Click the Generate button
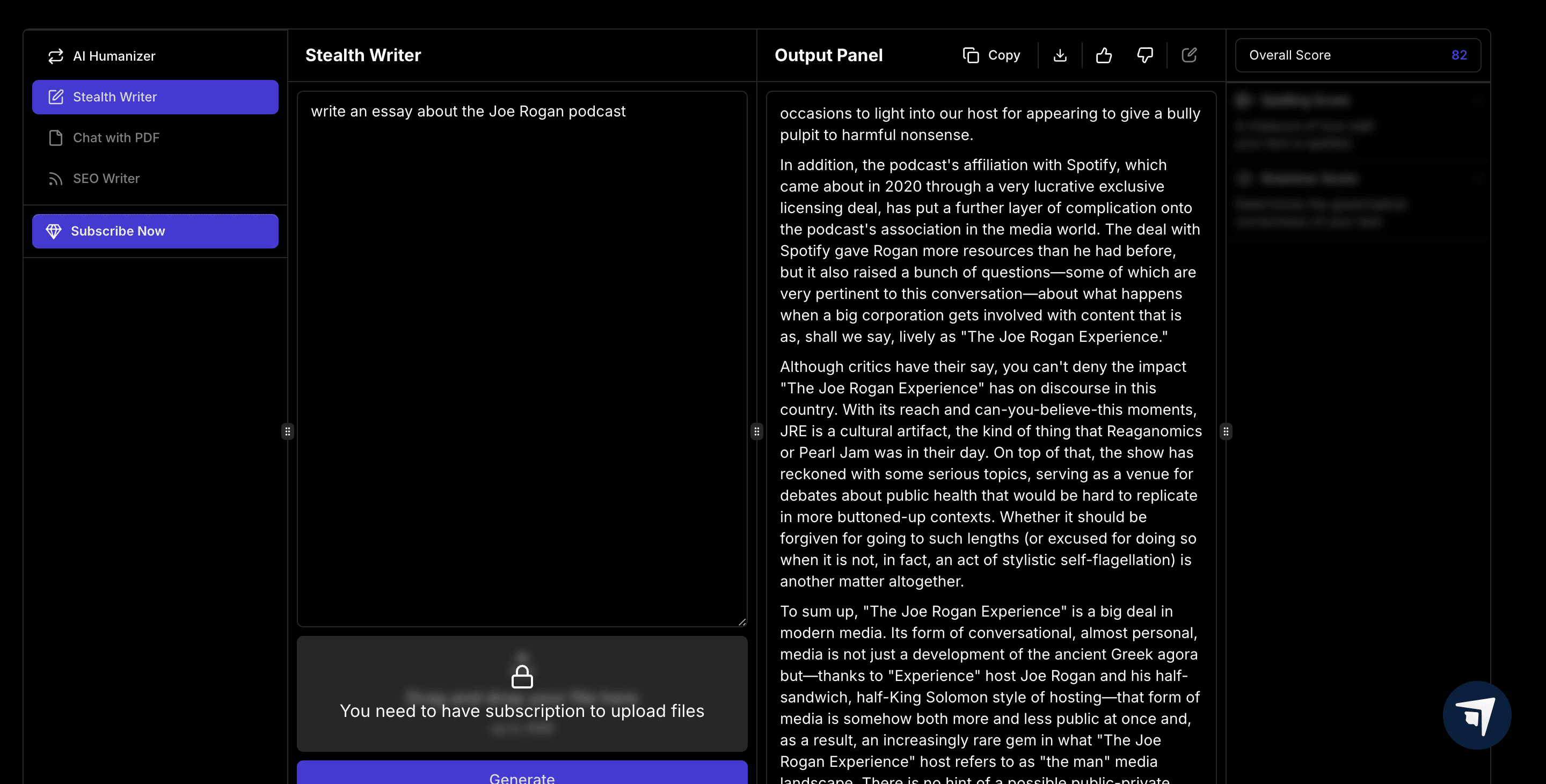 tap(522, 775)
